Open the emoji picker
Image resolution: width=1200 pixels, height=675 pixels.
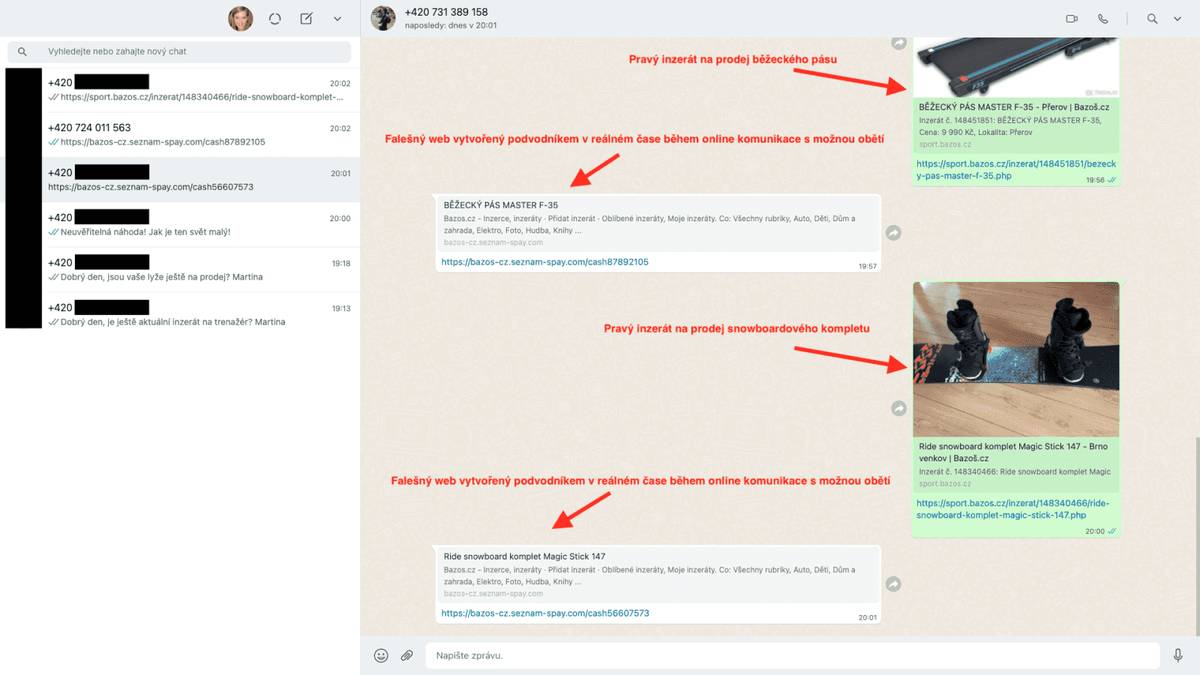coord(381,655)
